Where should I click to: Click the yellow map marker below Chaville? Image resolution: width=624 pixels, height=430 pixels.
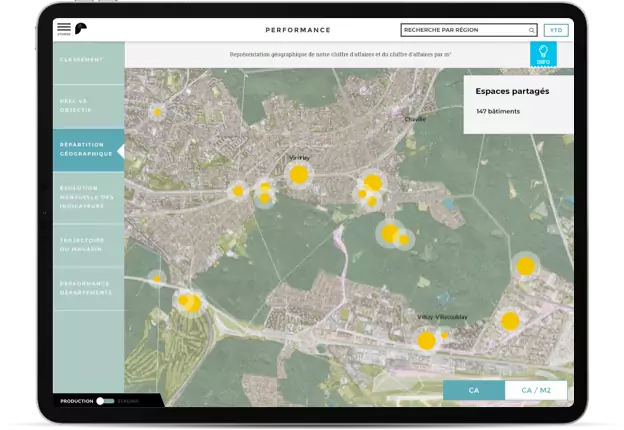coord(373,183)
